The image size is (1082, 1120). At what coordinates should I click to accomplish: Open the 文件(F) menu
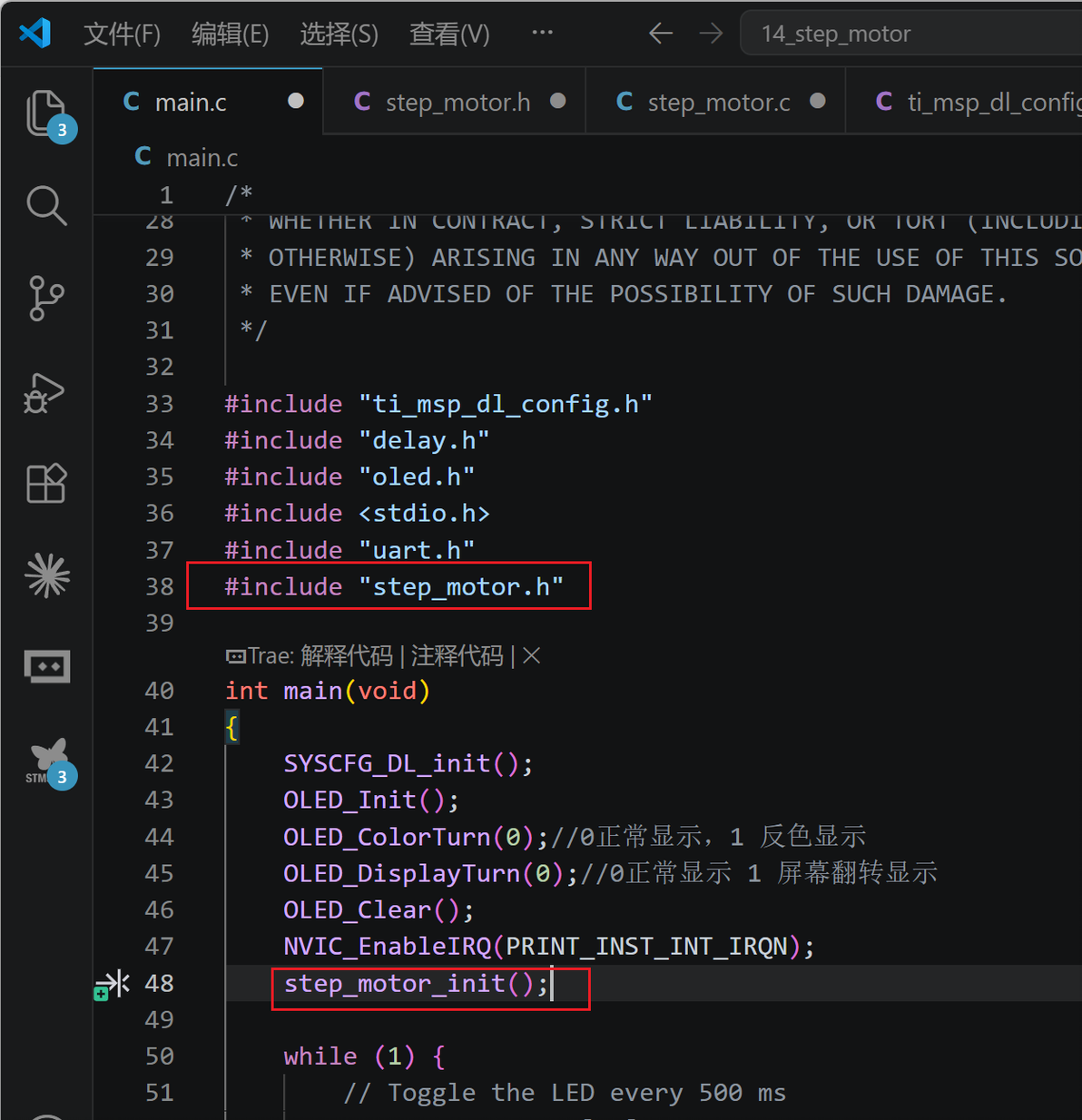click(122, 34)
